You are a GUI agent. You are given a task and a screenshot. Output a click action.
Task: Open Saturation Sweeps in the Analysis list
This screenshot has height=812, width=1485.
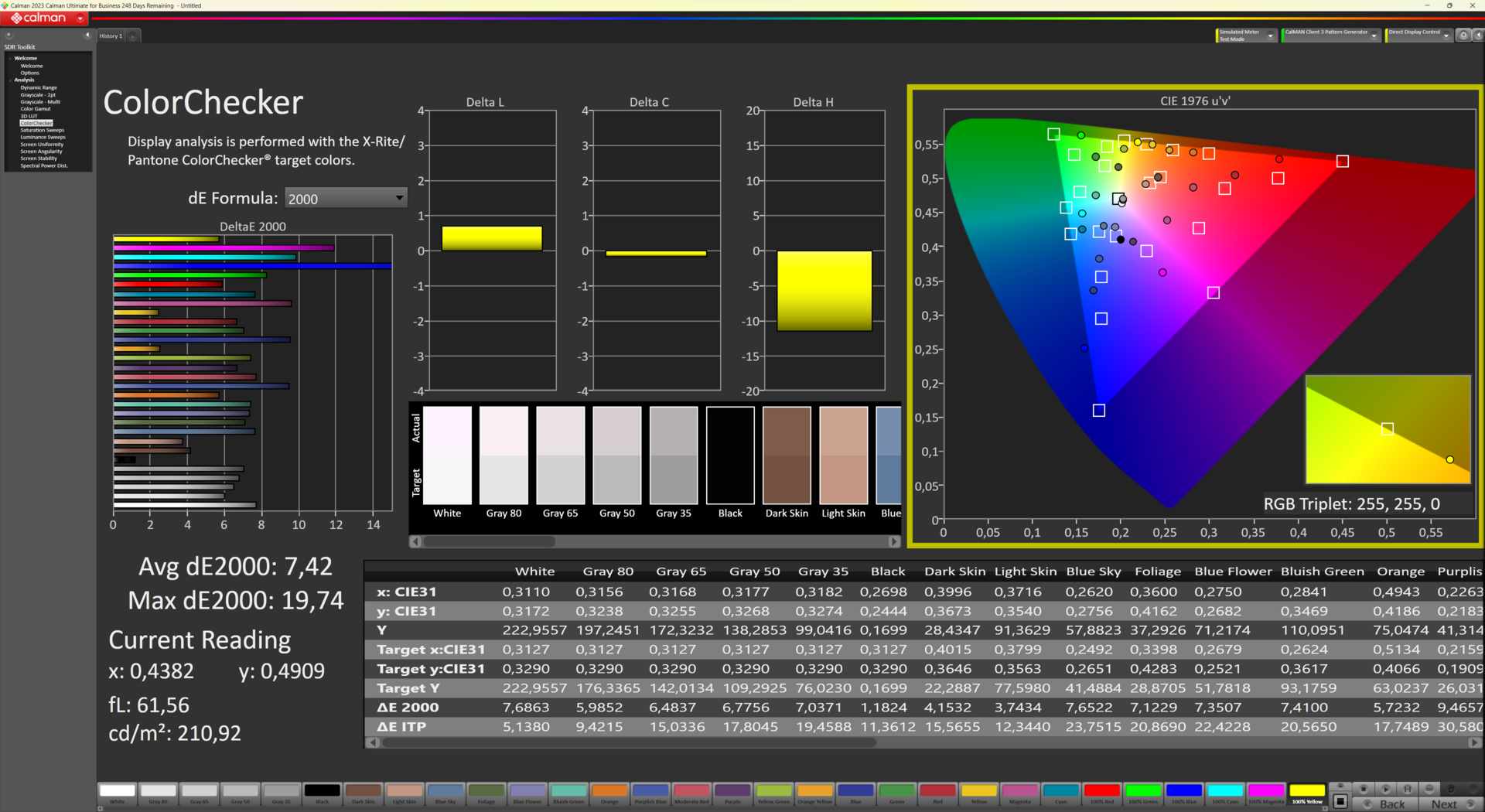(42, 130)
